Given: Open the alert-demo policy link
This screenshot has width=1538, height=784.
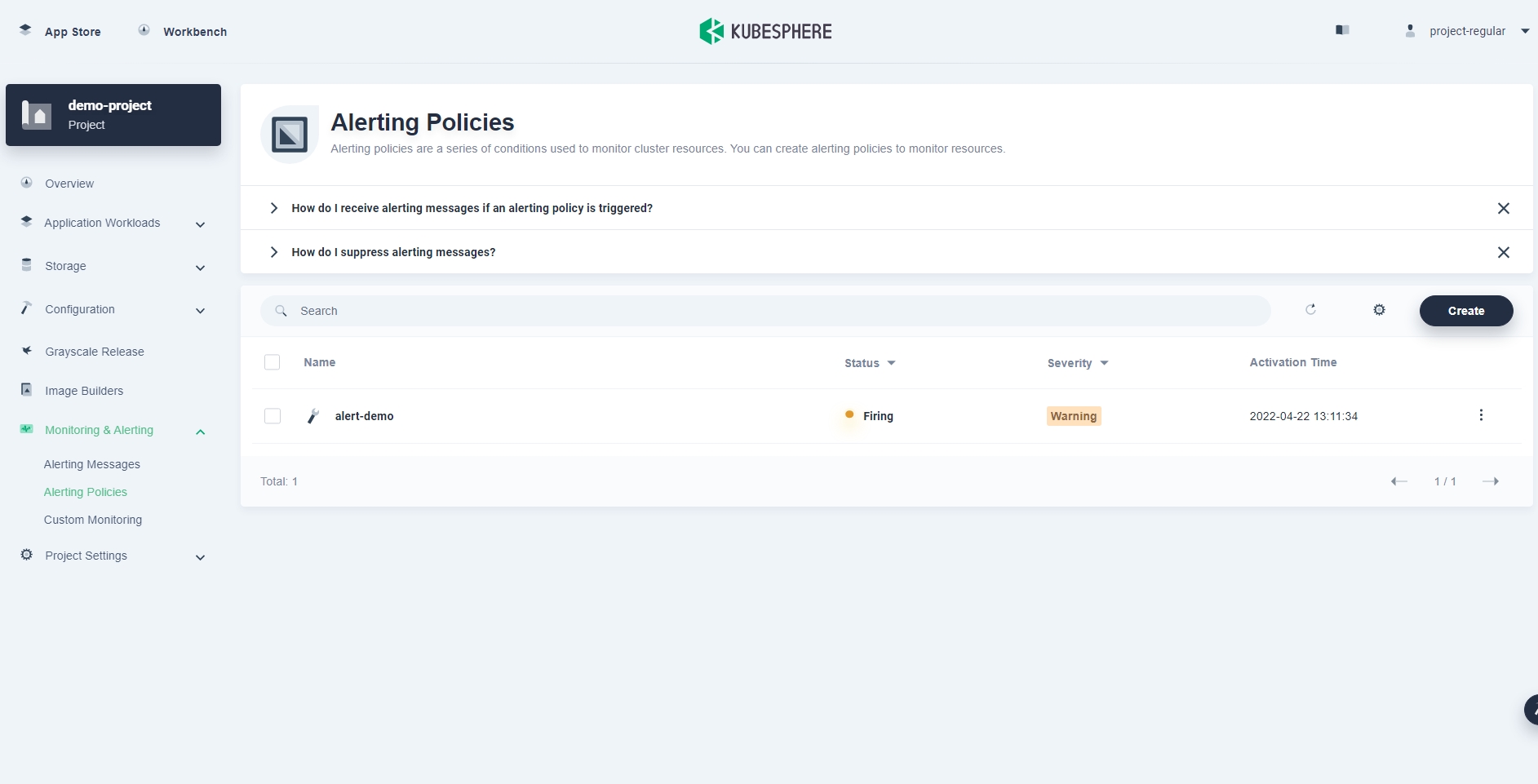Looking at the screenshot, I should (364, 416).
